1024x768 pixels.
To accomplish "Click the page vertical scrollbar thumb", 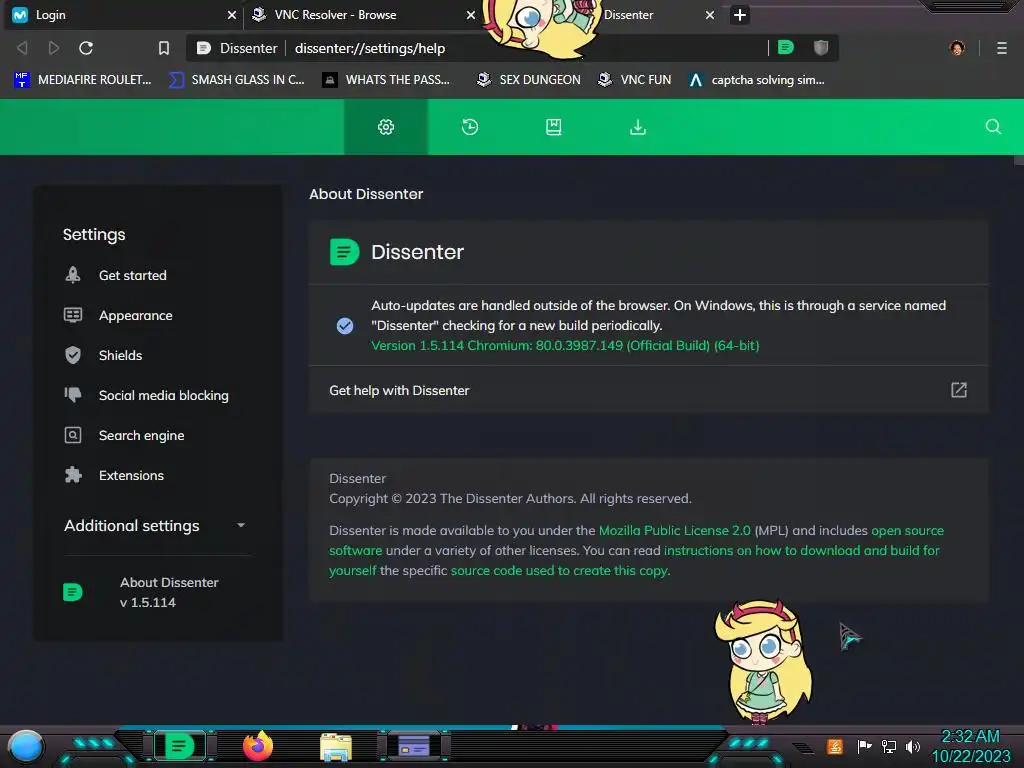I will 1018,160.
